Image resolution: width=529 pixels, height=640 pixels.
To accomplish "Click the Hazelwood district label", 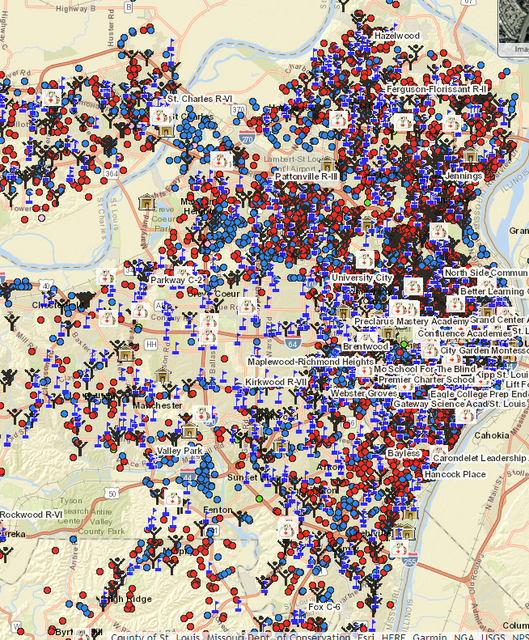I will tap(397, 36).
